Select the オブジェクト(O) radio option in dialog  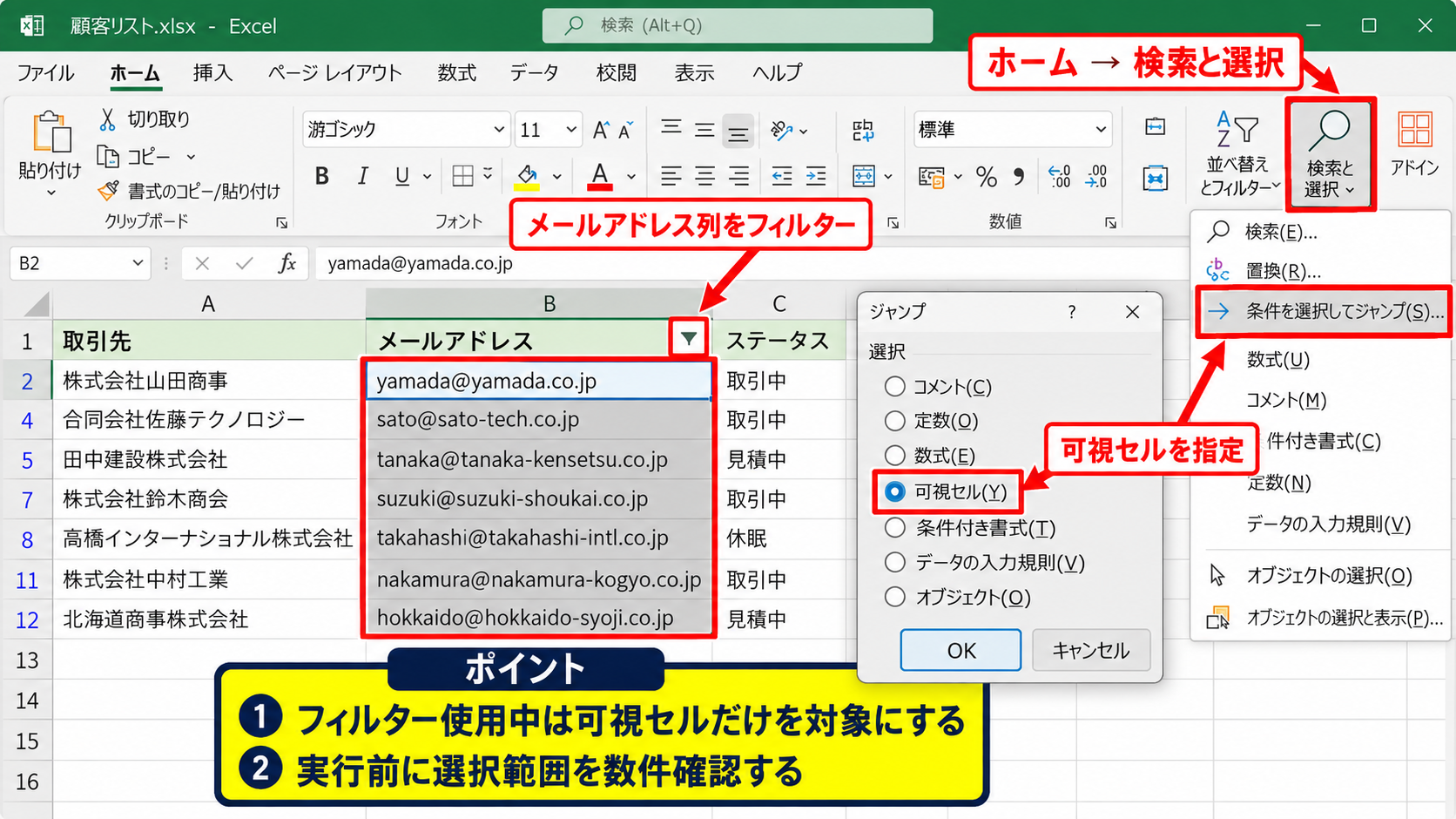(x=894, y=597)
